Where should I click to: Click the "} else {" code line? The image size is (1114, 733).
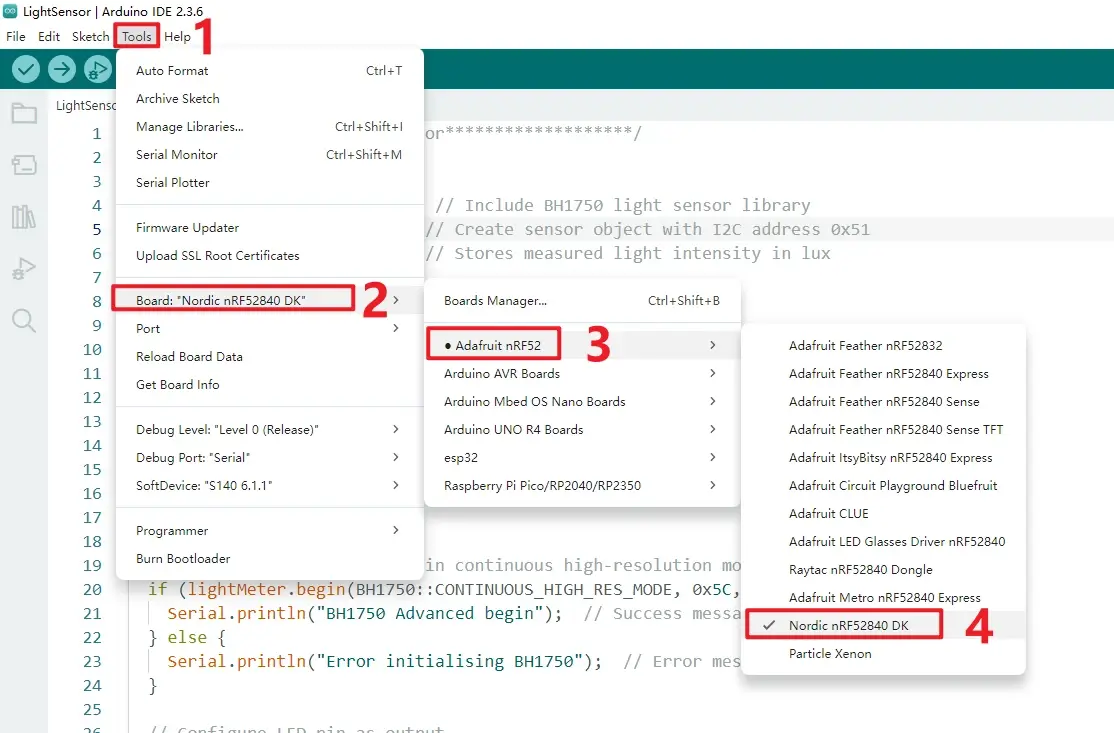[187, 637]
